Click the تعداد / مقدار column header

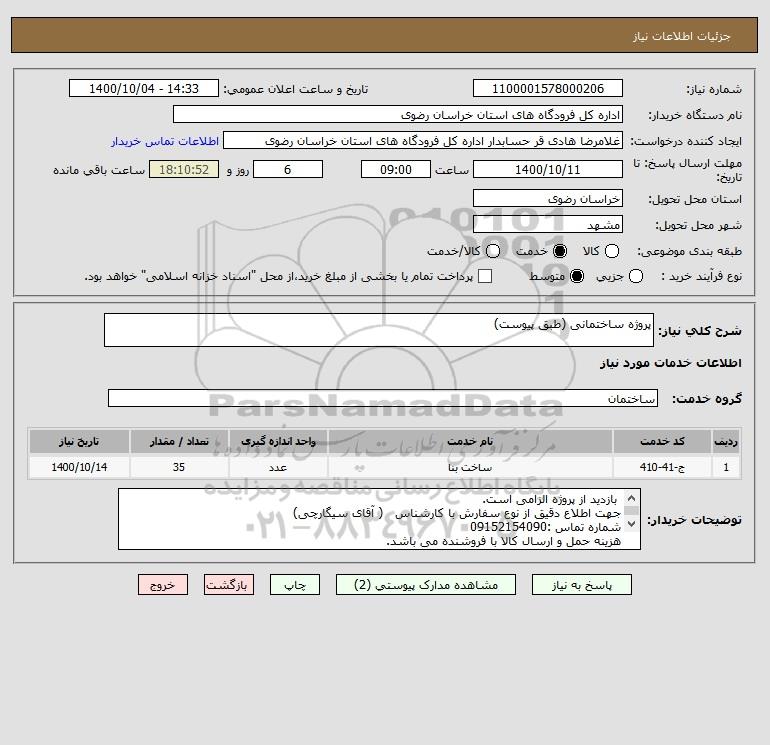click(179, 441)
